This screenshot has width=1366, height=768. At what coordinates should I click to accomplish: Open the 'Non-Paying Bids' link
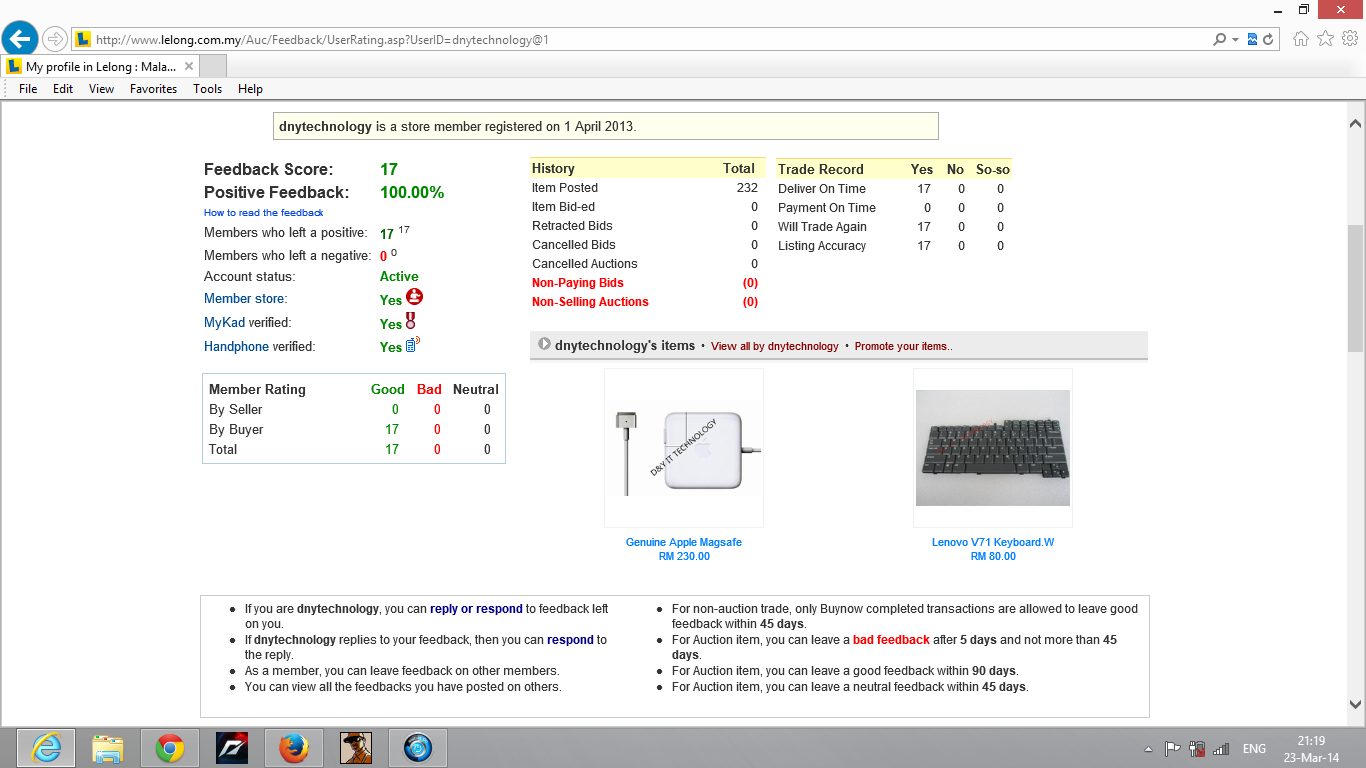[578, 283]
